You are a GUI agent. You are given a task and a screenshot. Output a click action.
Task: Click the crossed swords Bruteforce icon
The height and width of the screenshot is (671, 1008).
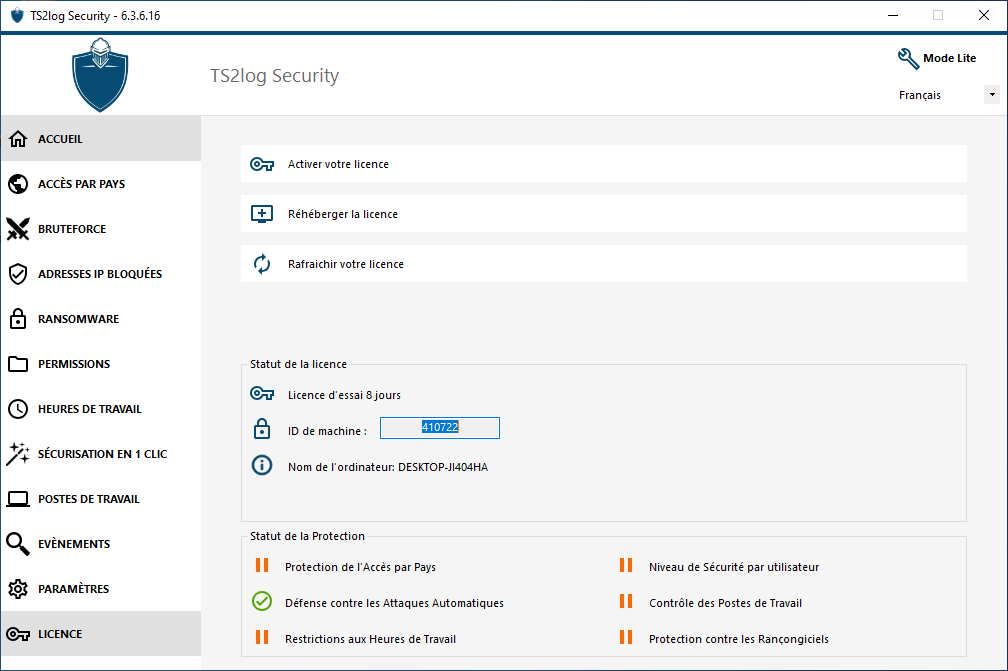(18, 229)
